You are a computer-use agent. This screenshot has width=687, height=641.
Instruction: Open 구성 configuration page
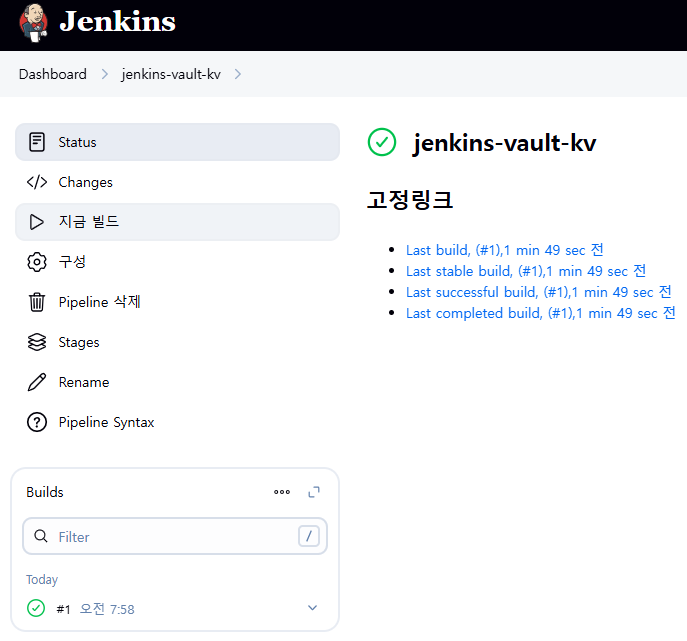[177, 262]
